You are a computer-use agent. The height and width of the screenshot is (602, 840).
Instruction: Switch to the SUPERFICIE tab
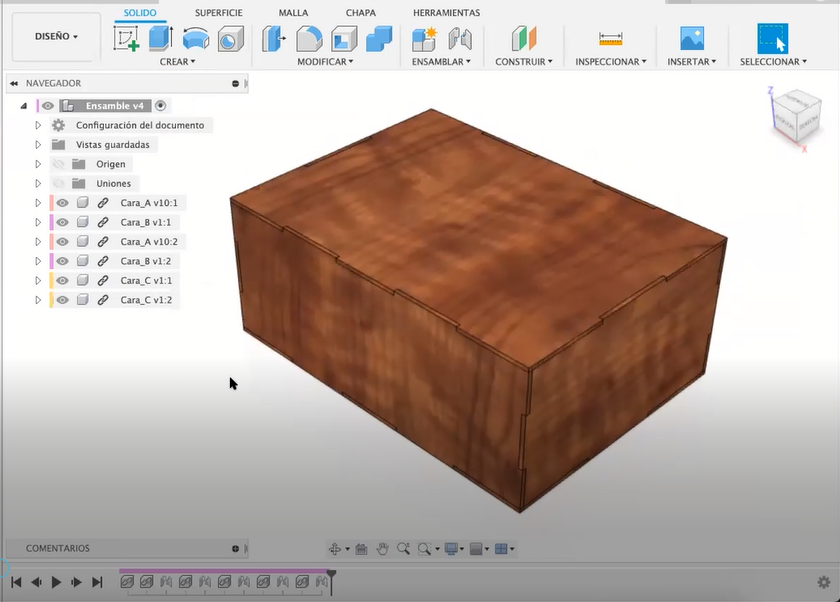pos(218,13)
